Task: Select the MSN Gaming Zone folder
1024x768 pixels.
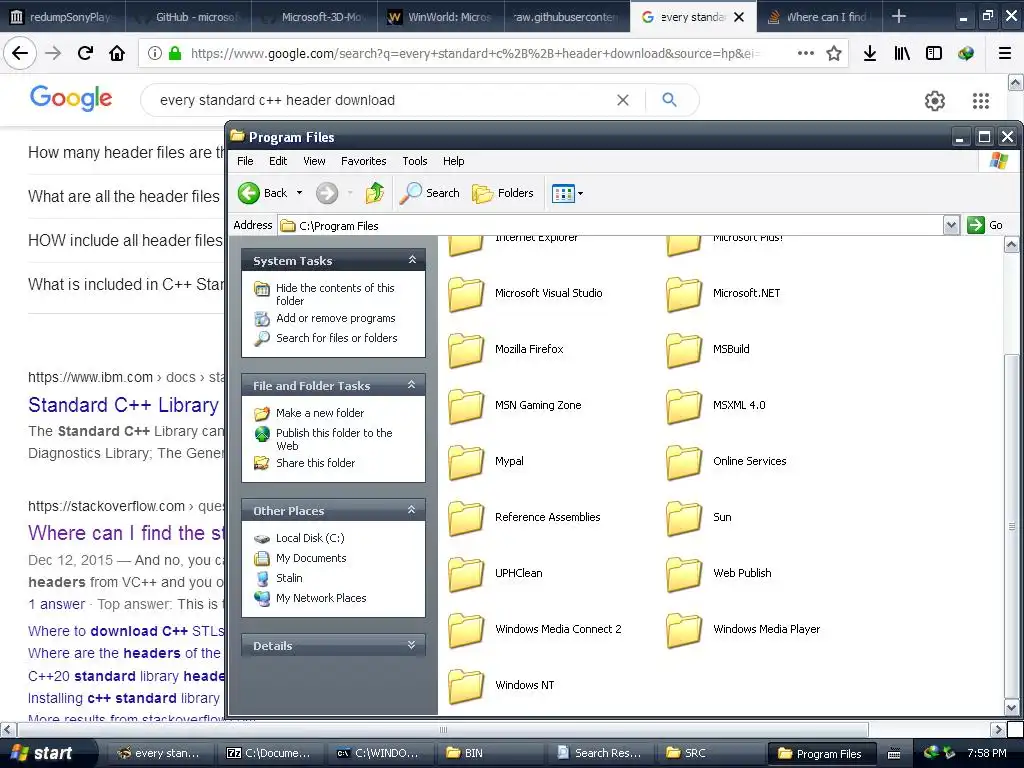Action: [515, 406]
